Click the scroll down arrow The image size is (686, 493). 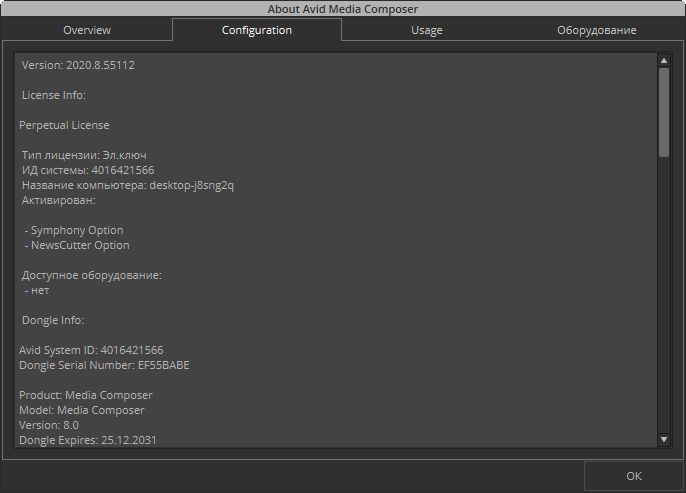tap(663, 439)
